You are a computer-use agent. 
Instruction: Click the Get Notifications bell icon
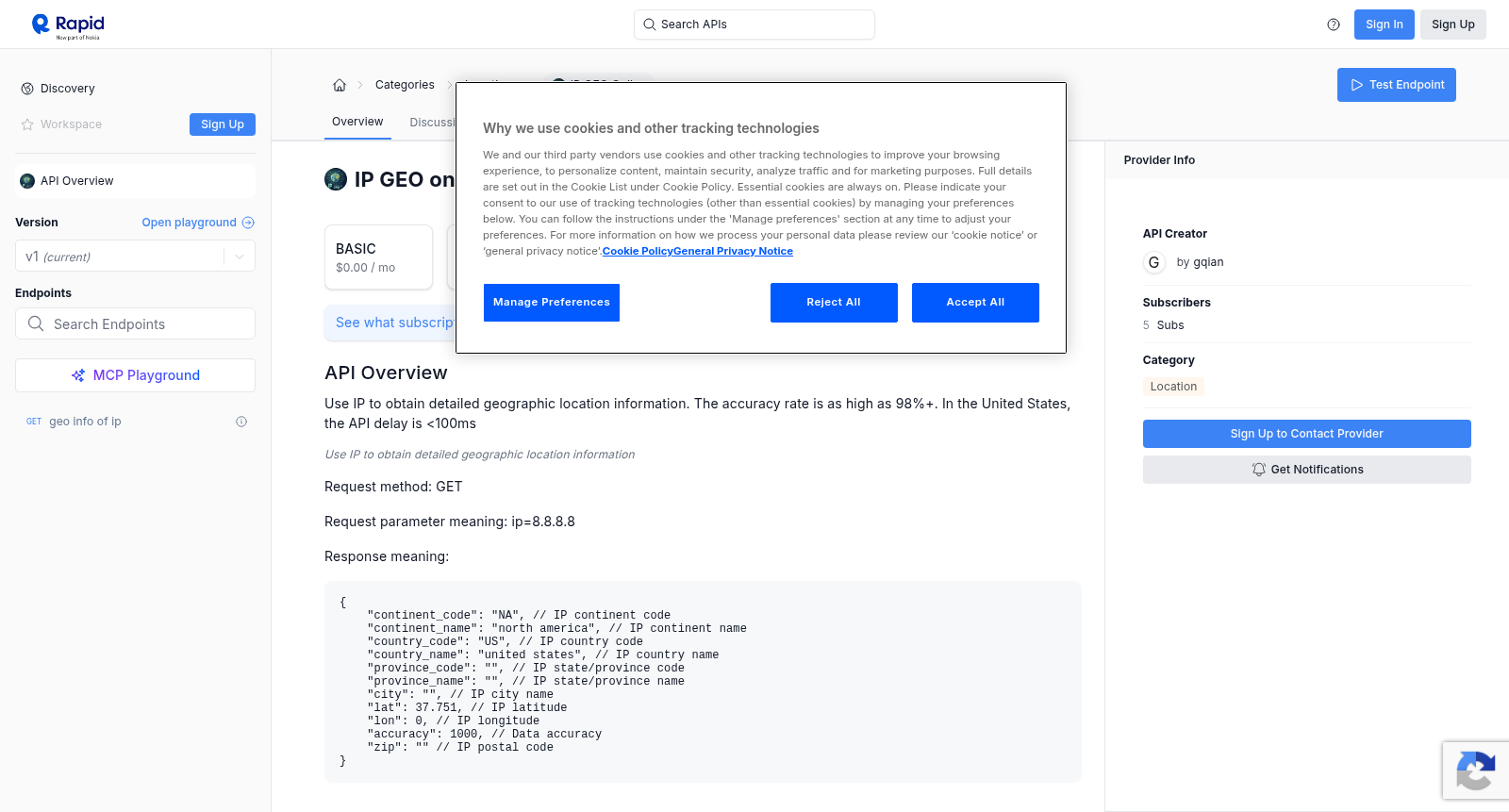(1259, 470)
